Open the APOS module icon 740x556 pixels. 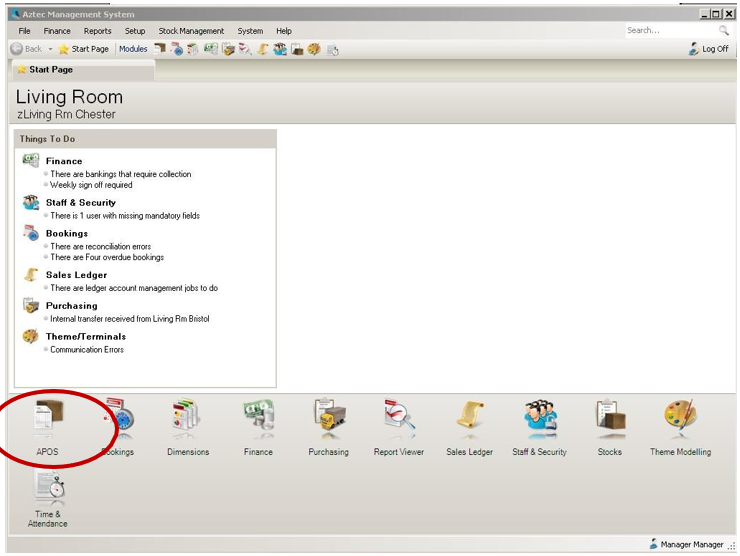coord(47,421)
